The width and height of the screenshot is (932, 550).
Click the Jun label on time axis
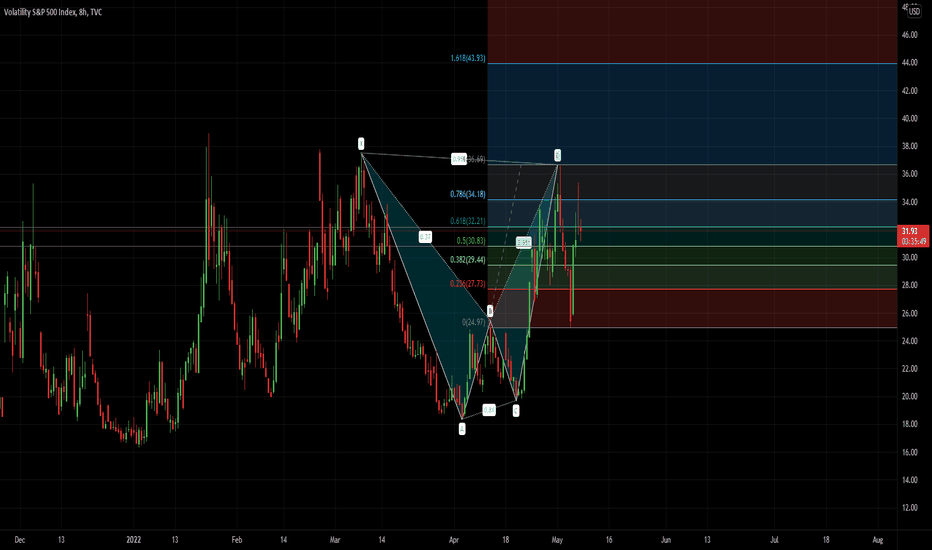pos(666,540)
